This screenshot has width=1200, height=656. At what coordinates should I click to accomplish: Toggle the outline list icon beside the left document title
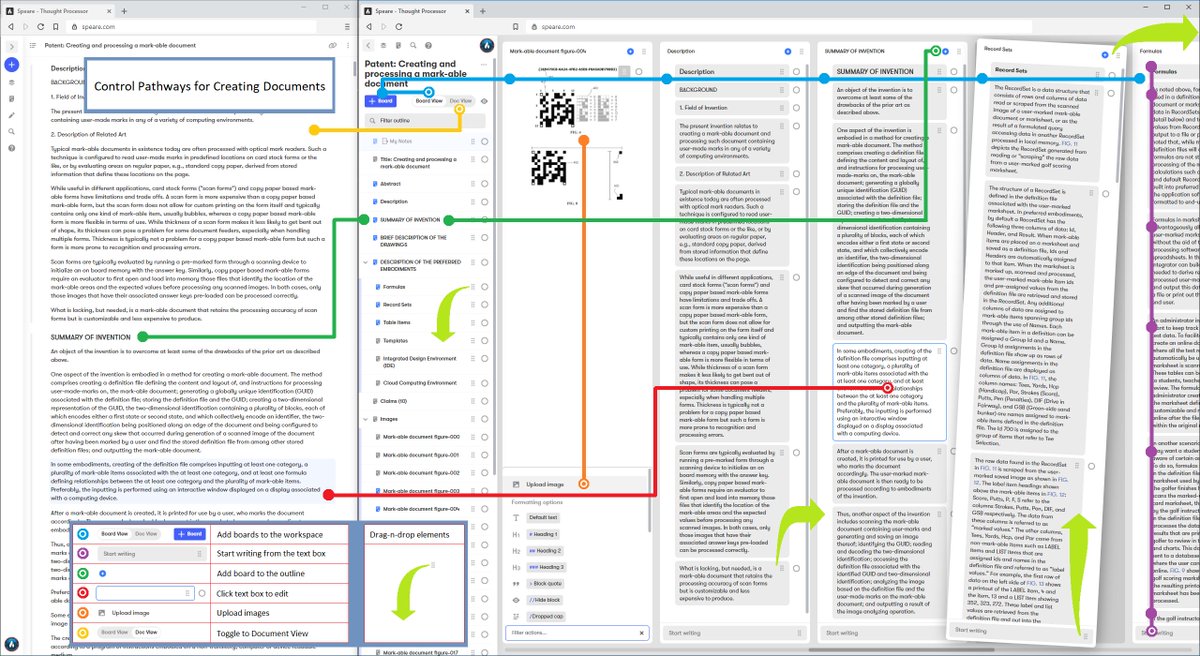tap(33, 46)
